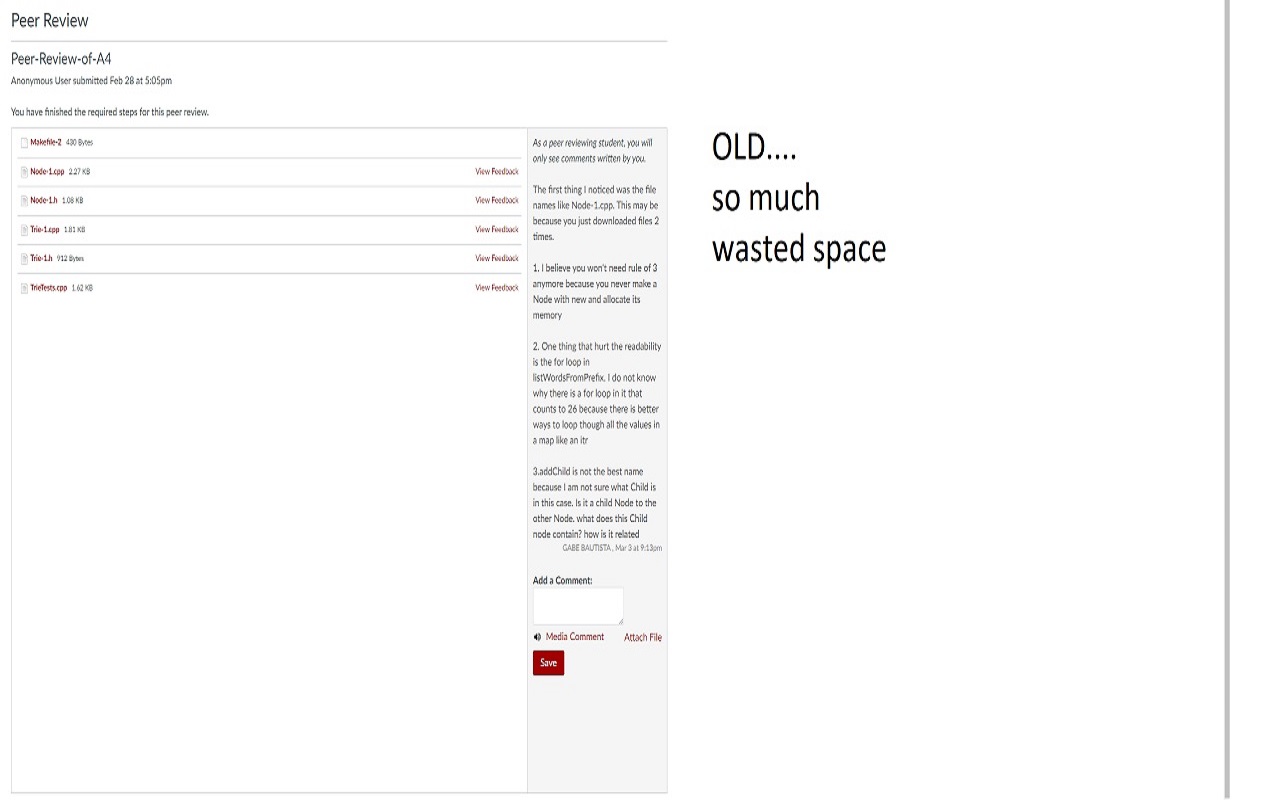Click the Peer-Review-of-A4 title
The image size is (1280, 800).
click(x=61, y=59)
